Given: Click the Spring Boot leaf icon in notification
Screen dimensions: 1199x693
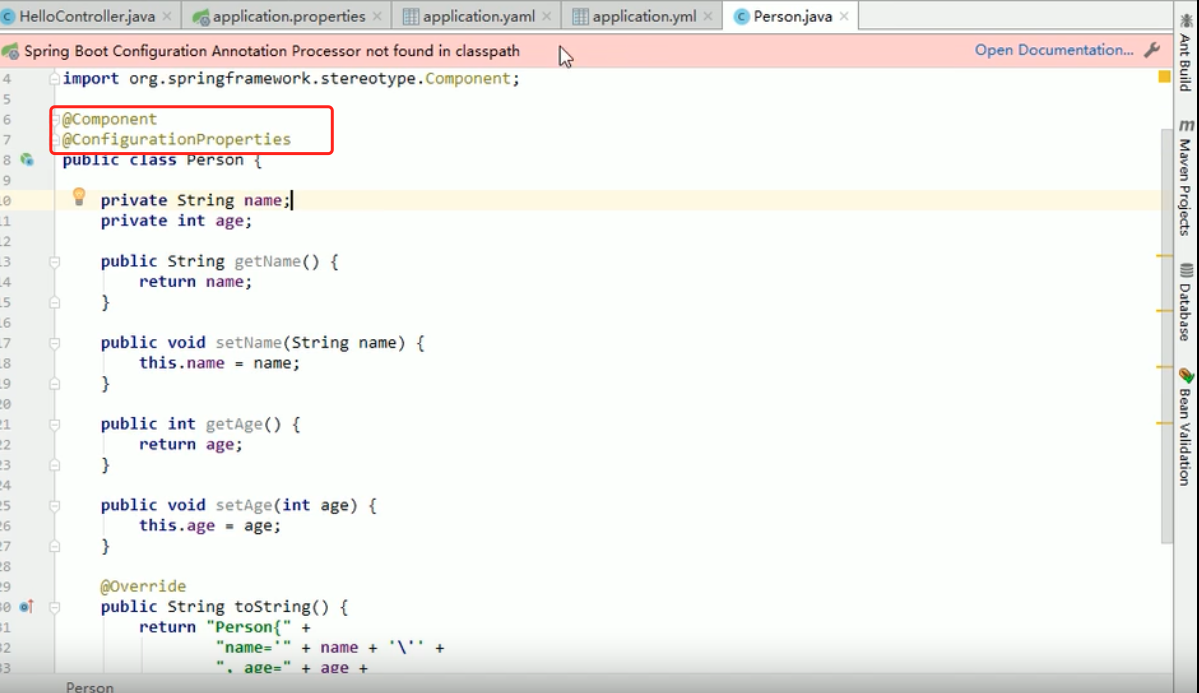Looking at the screenshot, I should pos(10,51).
